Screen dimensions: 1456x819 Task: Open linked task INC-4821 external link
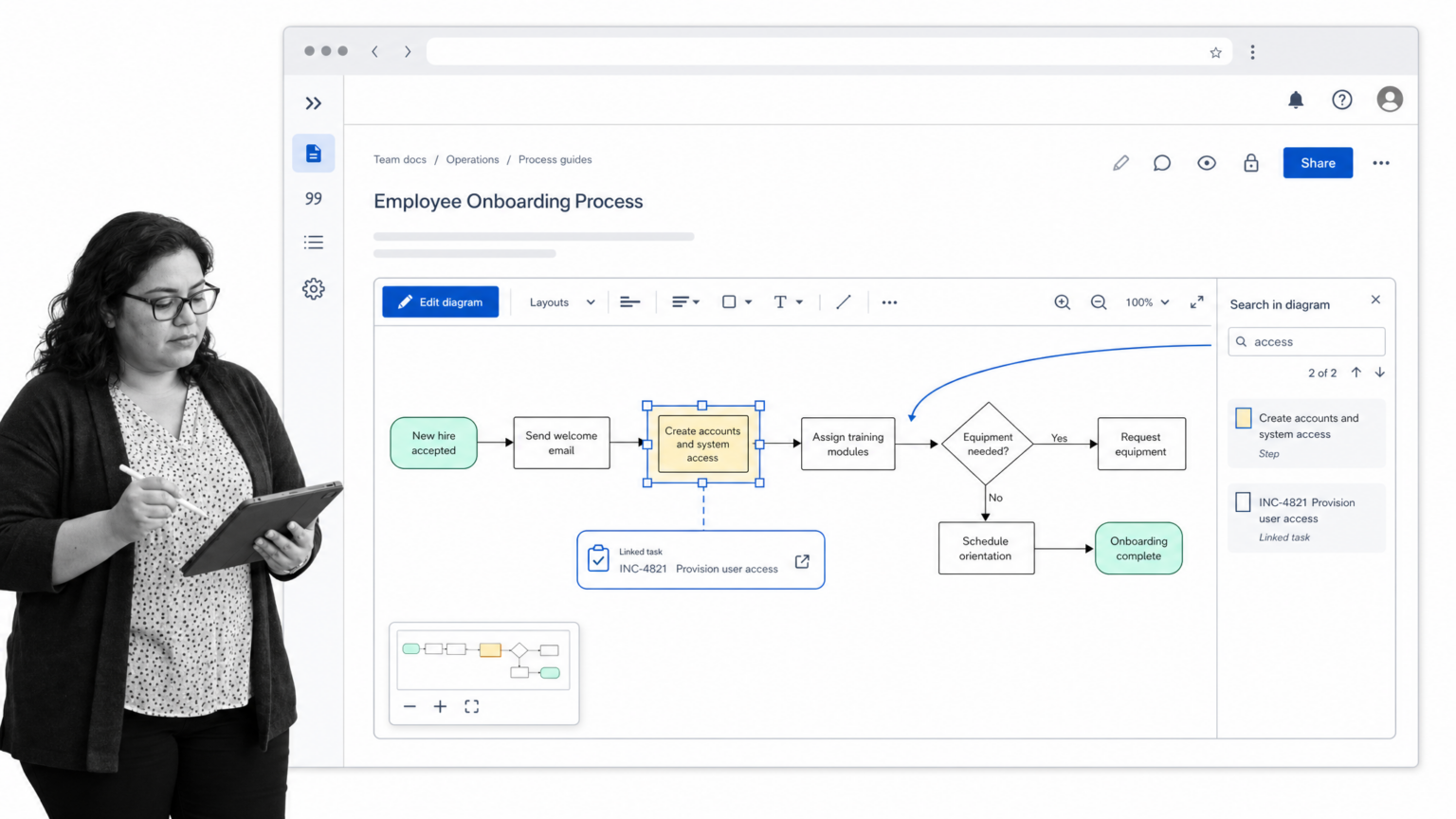point(802,561)
